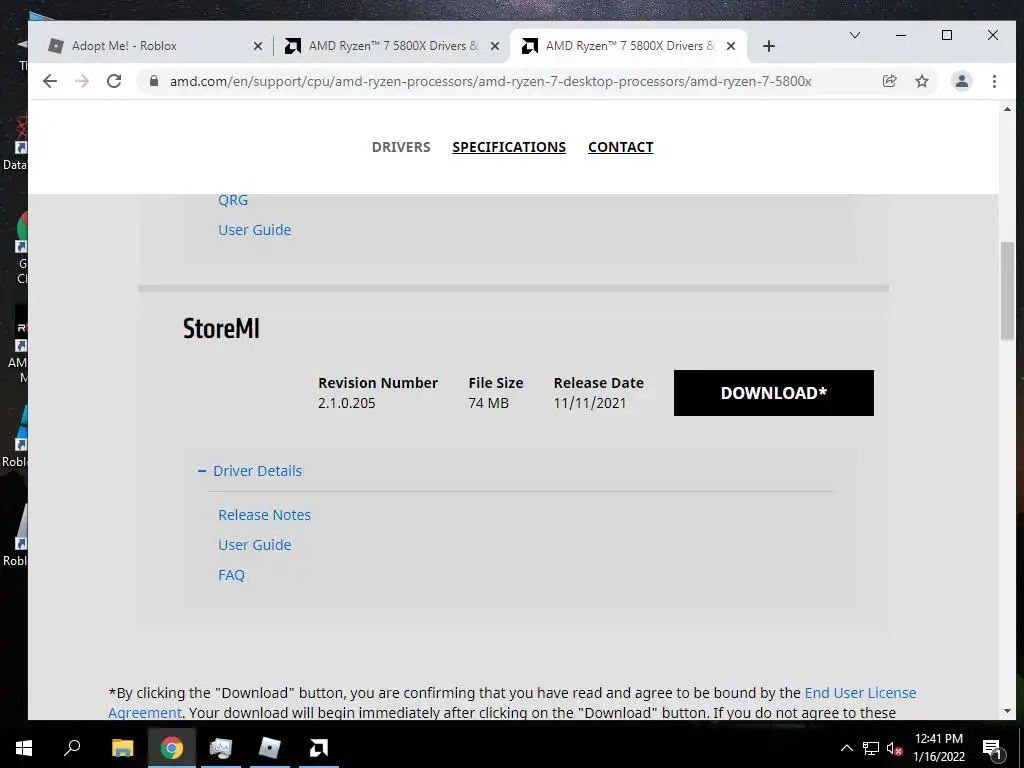The image size is (1024, 768).
Task: Close the active AMD Ryzen tab
Action: click(x=731, y=46)
